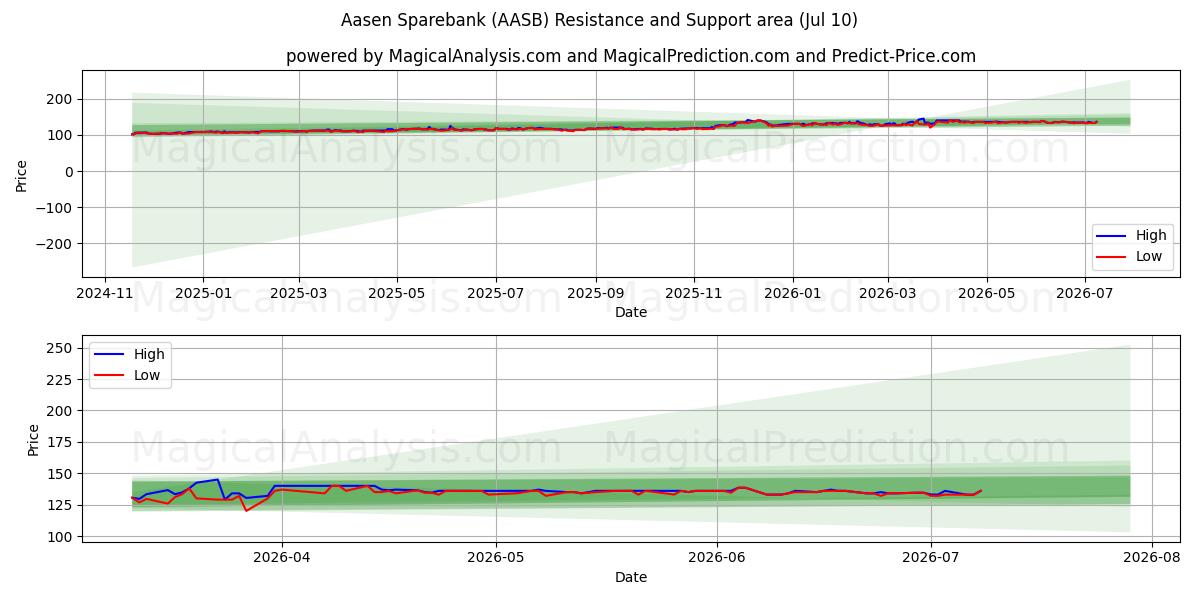Viewport: 1200px width, 600px height.
Task: Click the bottom chart x-axis label '2026-04'
Action: [x=282, y=560]
